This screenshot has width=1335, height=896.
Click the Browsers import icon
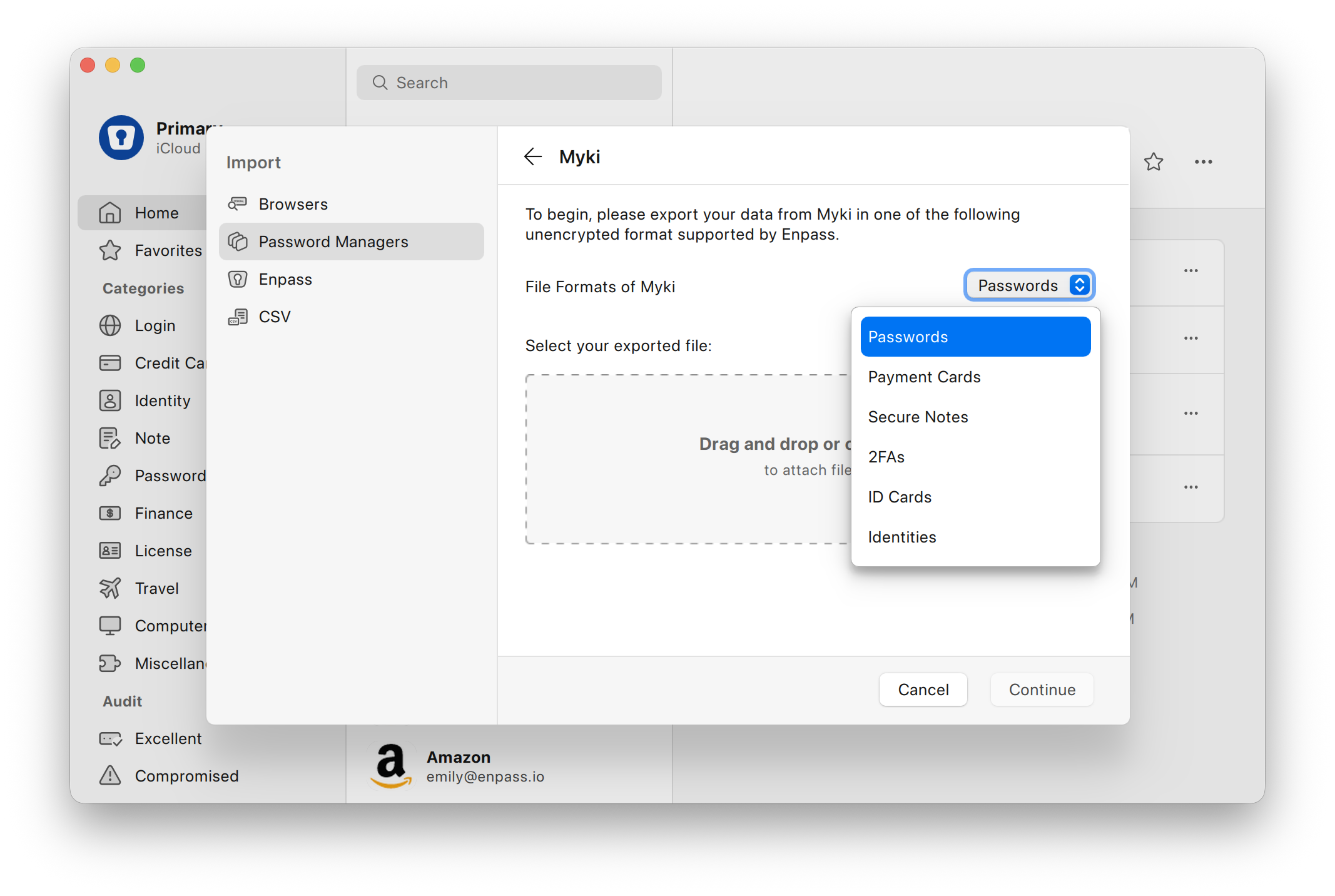[x=238, y=204]
